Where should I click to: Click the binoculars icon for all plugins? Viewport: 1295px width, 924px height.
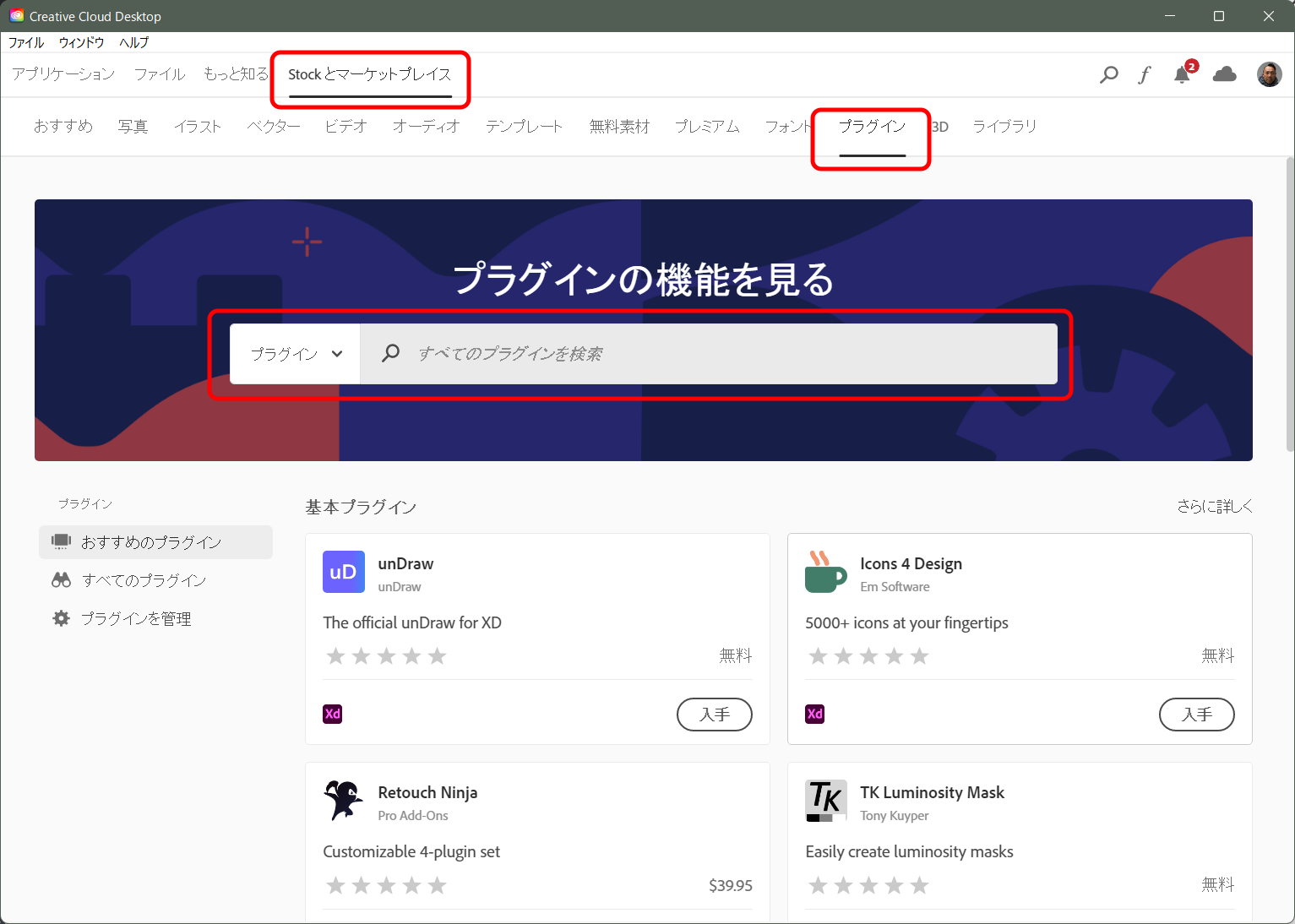click(x=61, y=580)
